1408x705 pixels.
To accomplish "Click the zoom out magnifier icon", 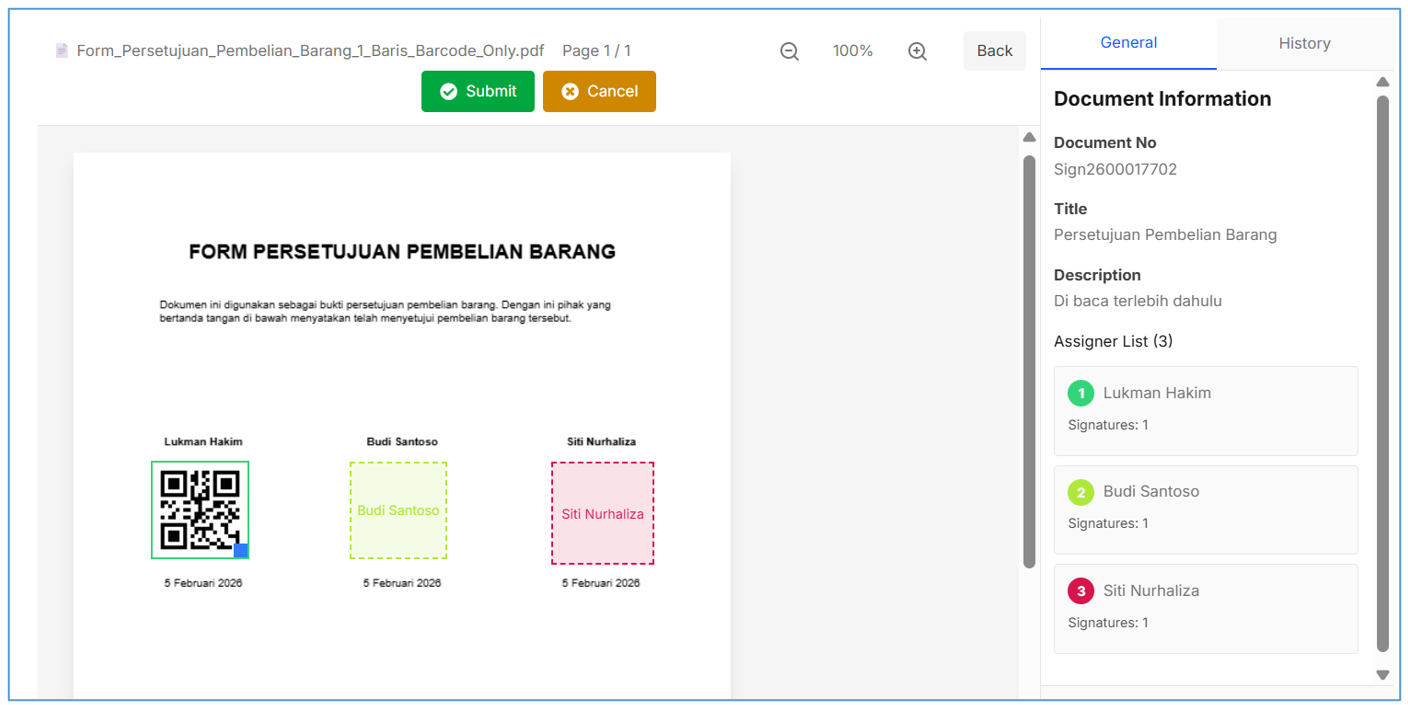I will (789, 51).
